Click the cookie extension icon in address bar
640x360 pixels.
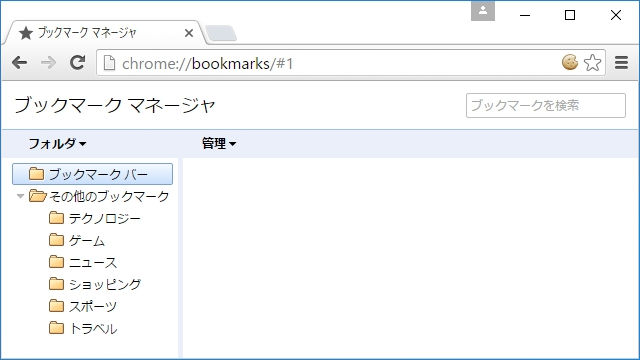click(570, 62)
